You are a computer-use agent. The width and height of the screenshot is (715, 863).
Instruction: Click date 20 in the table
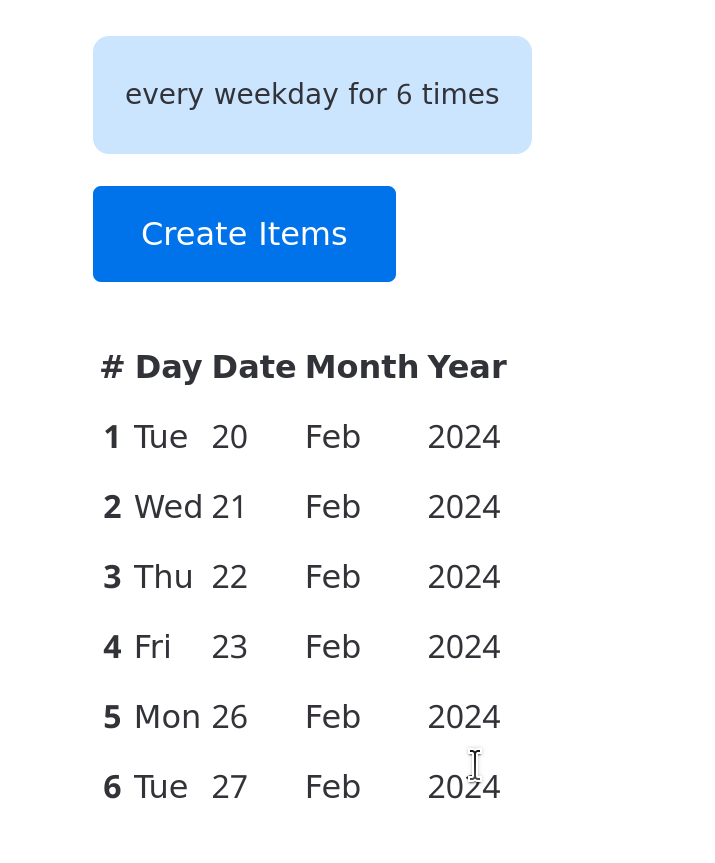pos(229,438)
